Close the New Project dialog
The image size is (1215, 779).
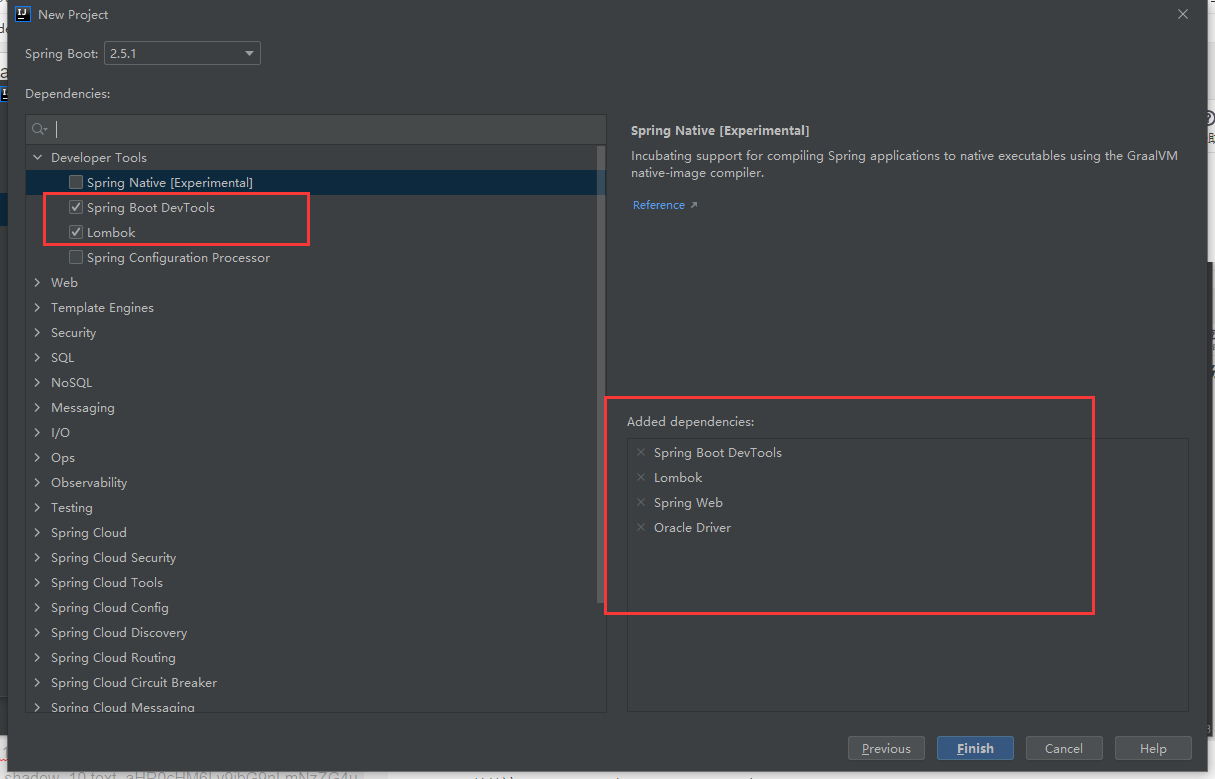click(x=1183, y=14)
